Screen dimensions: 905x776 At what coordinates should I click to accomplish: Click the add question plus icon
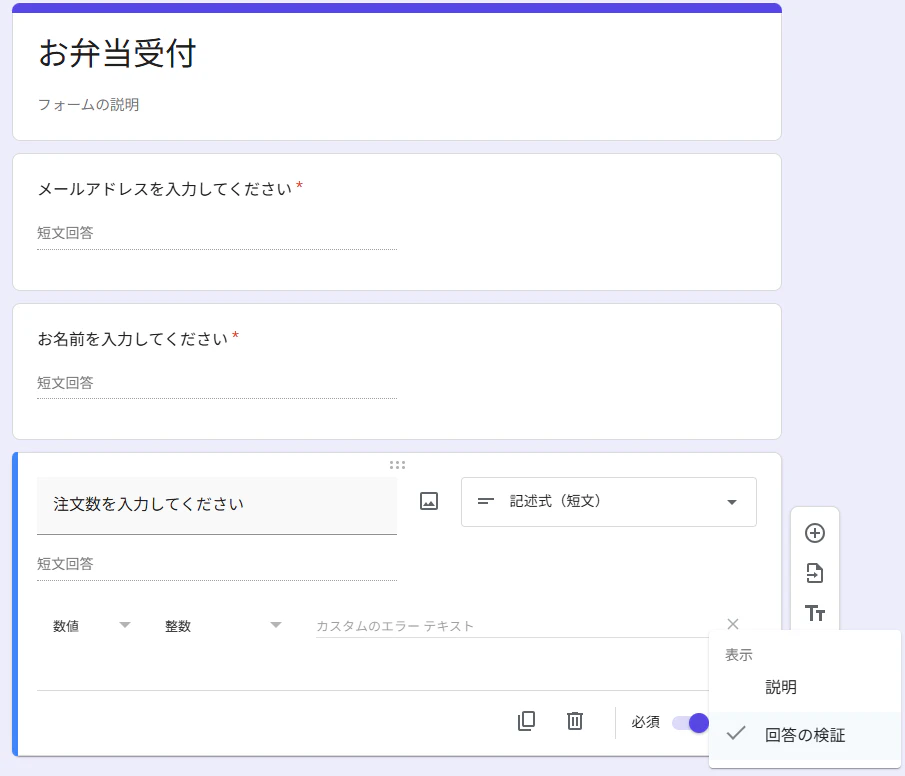[x=814, y=533]
